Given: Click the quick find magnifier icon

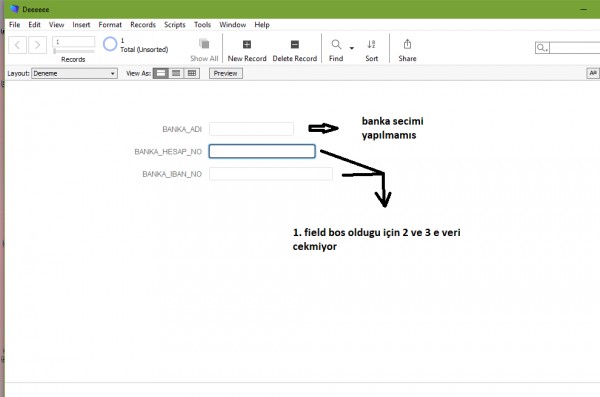Looking at the screenshot, I should pyautogui.click(x=542, y=48).
